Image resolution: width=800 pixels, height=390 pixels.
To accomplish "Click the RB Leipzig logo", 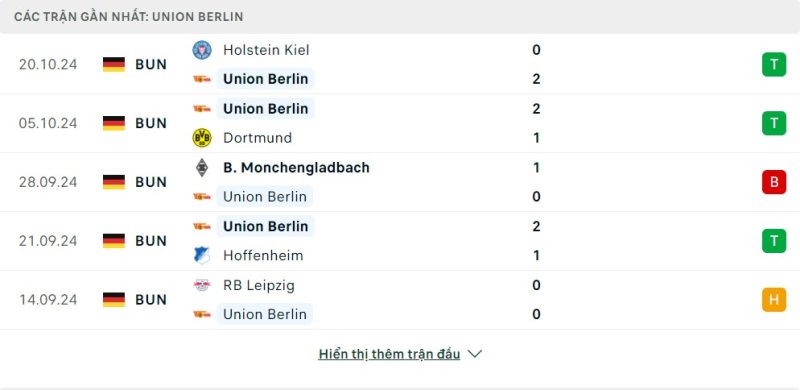I will pyautogui.click(x=202, y=285).
